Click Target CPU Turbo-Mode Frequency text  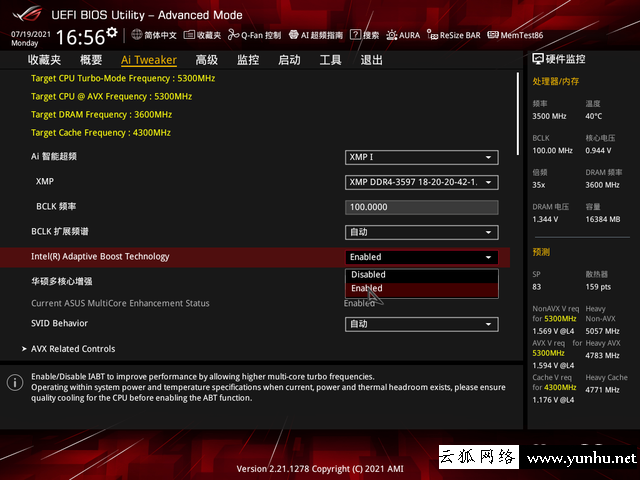pyautogui.click(x=123, y=78)
